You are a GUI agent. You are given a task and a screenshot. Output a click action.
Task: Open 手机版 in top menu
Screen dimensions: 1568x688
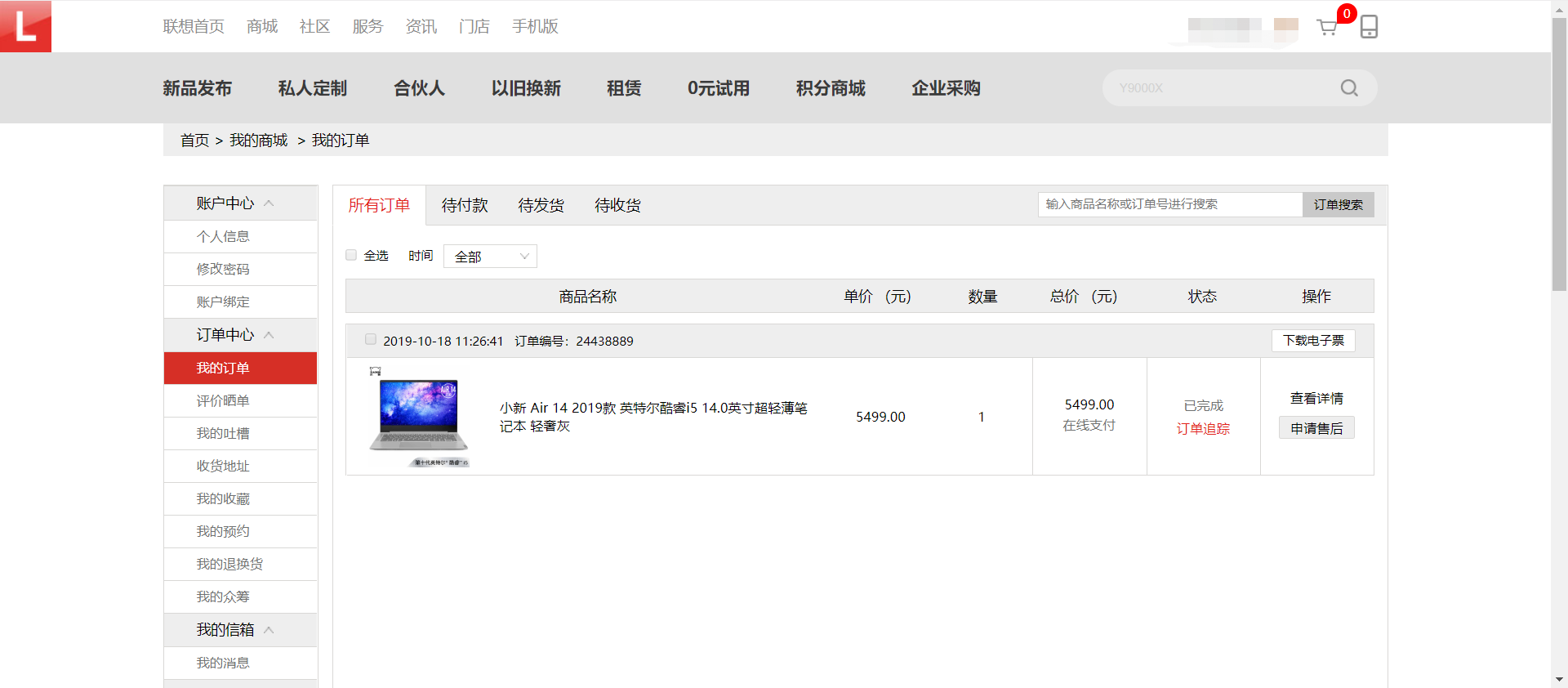point(535,26)
